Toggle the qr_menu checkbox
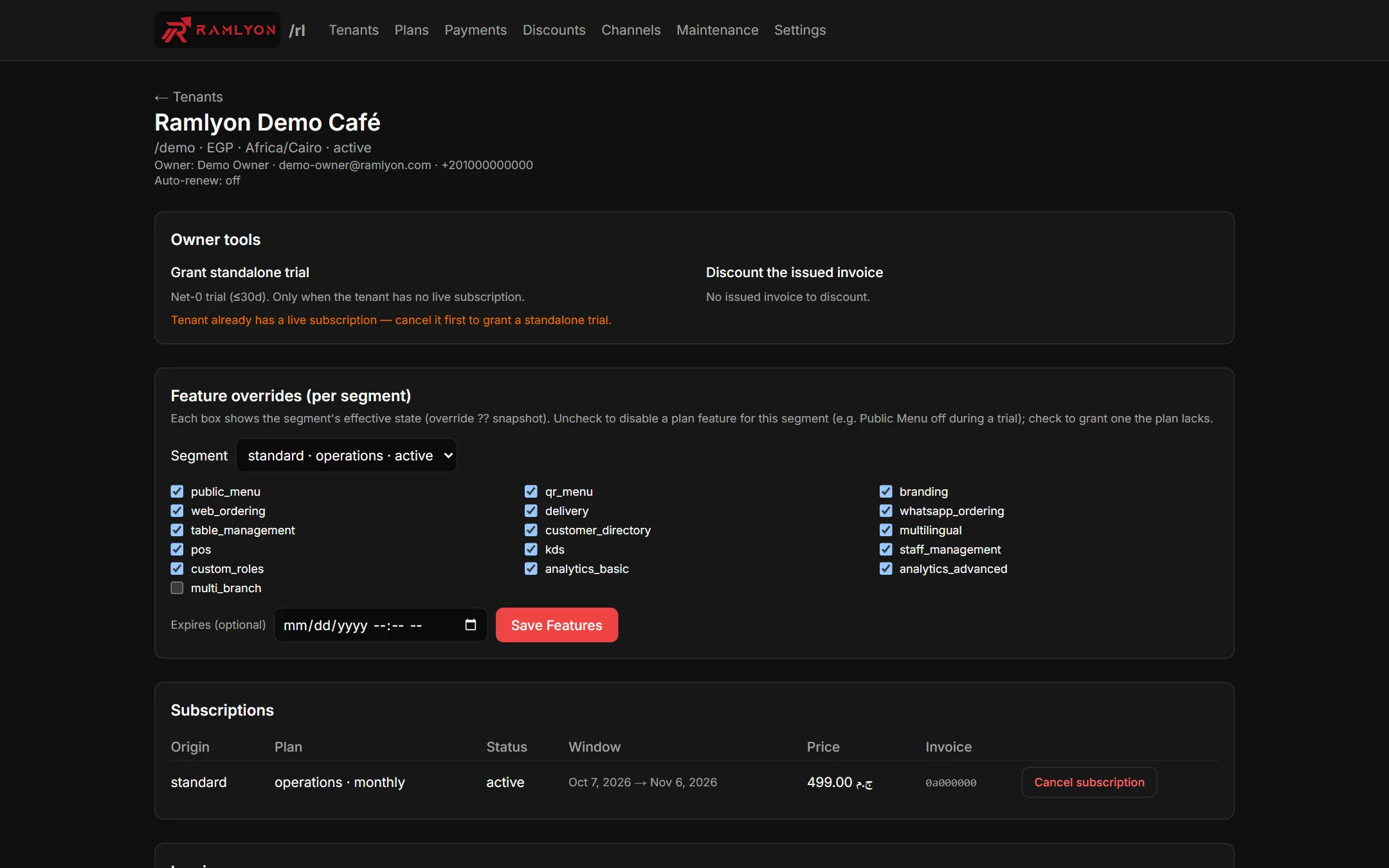 [531, 491]
